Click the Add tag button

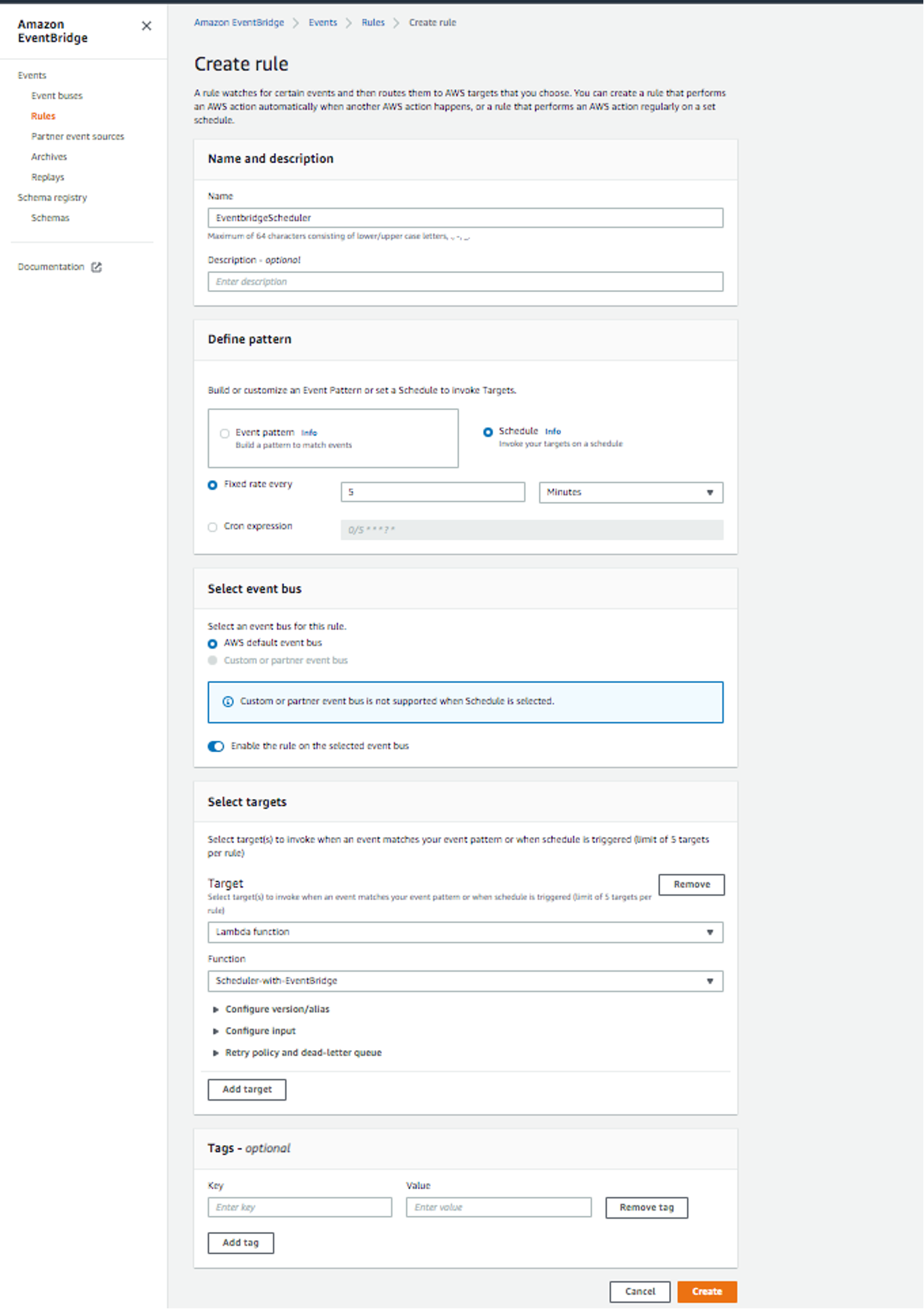point(241,1243)
